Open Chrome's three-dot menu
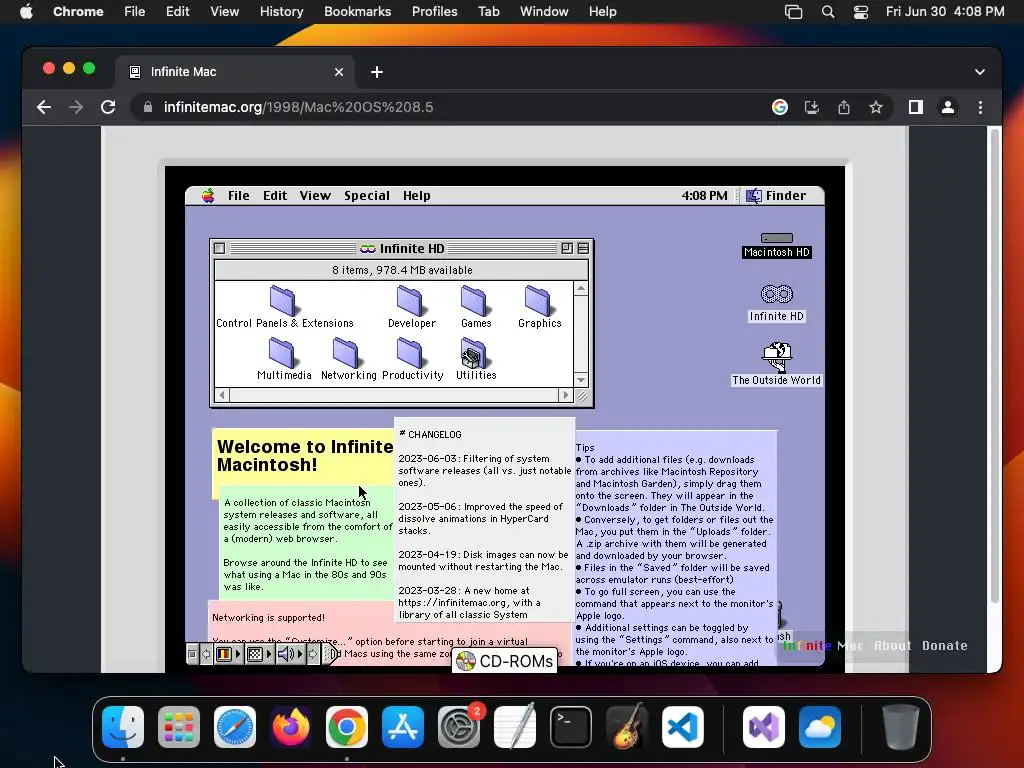This screenshot has width=1024, height=768. pyautogui.click(x=980, y=107)
